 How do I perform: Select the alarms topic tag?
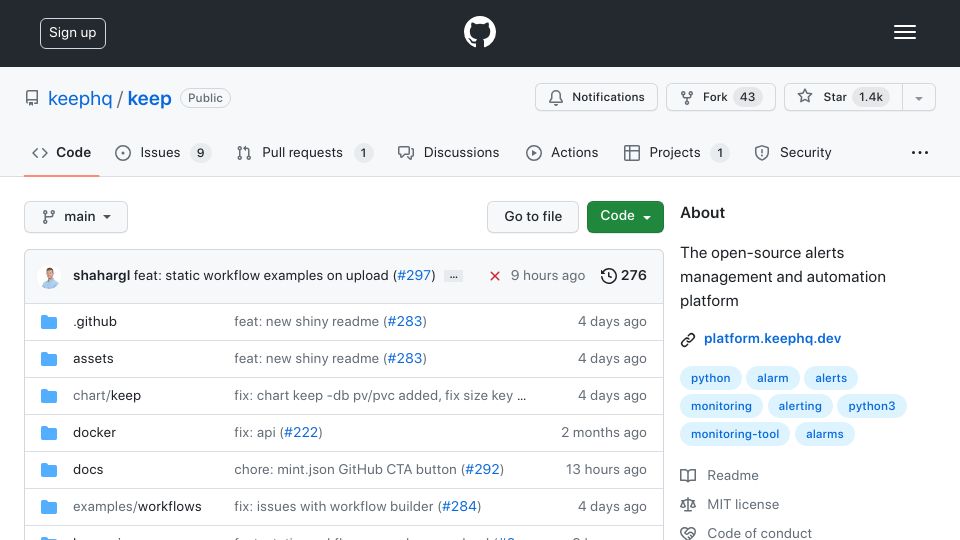click(825, 434)
